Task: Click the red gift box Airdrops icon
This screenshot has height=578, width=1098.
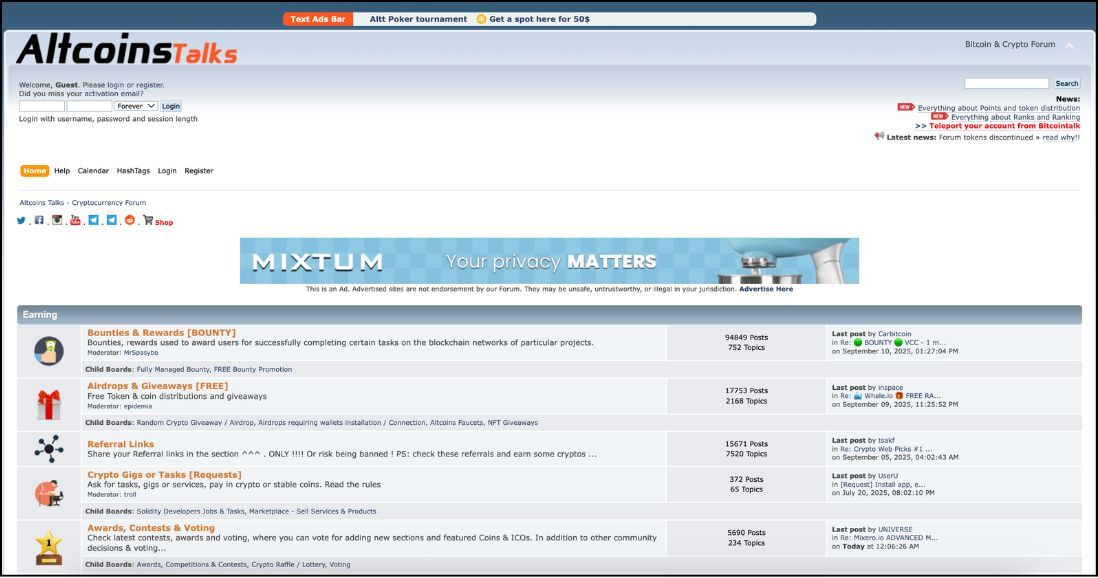Action: [49, 404]
